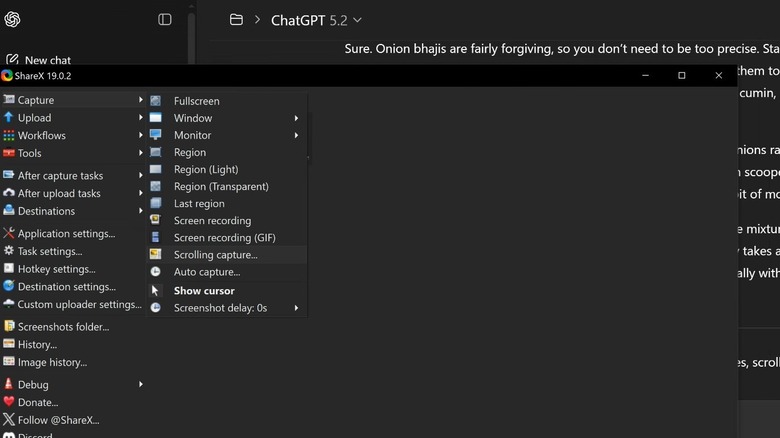The image size is (780, 438).
Task: Click the Follow @ShareX link
Action: coord(58,420)
